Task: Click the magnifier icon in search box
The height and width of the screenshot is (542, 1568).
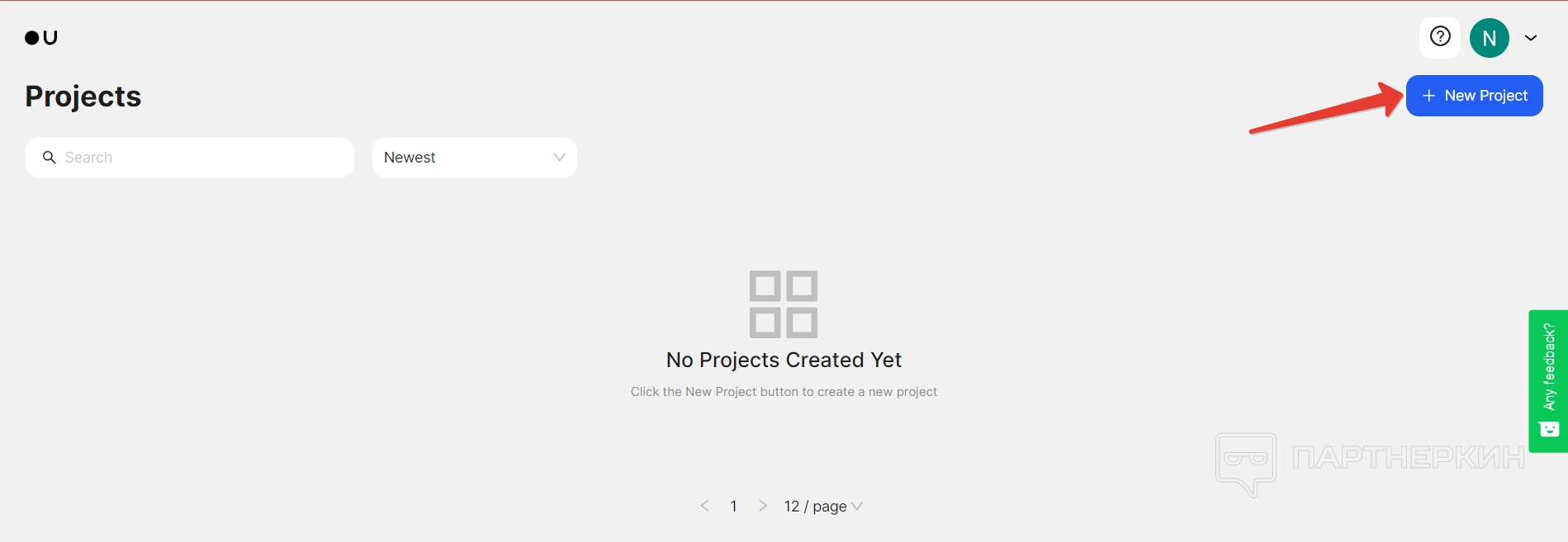Action: click(x=50, y=158)
